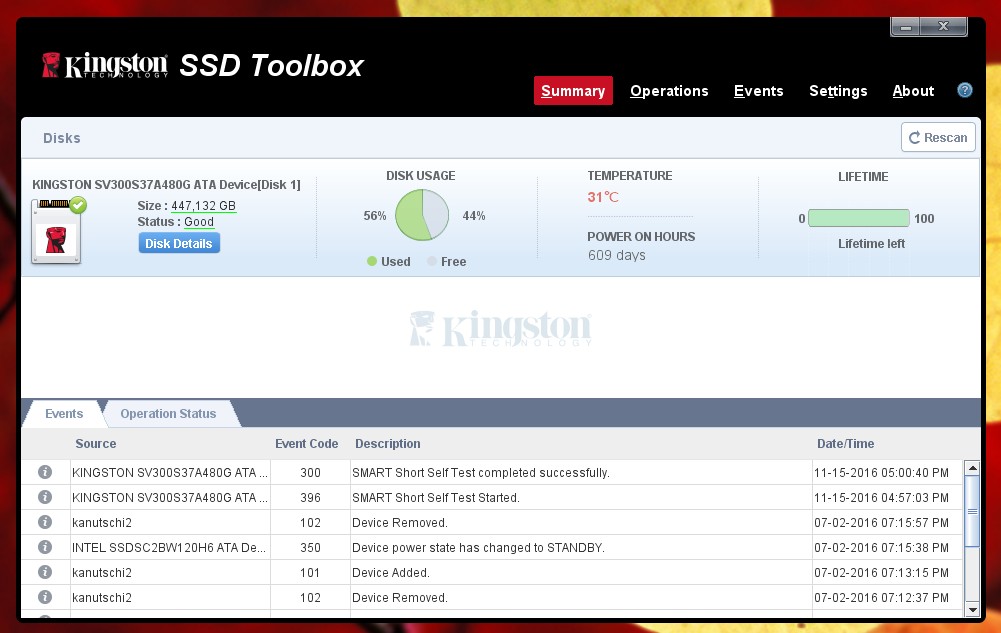The height and width of the screenshot is (633, 1001).
Task: Click the Used legend entry
Action: click(x=389, y=262)
